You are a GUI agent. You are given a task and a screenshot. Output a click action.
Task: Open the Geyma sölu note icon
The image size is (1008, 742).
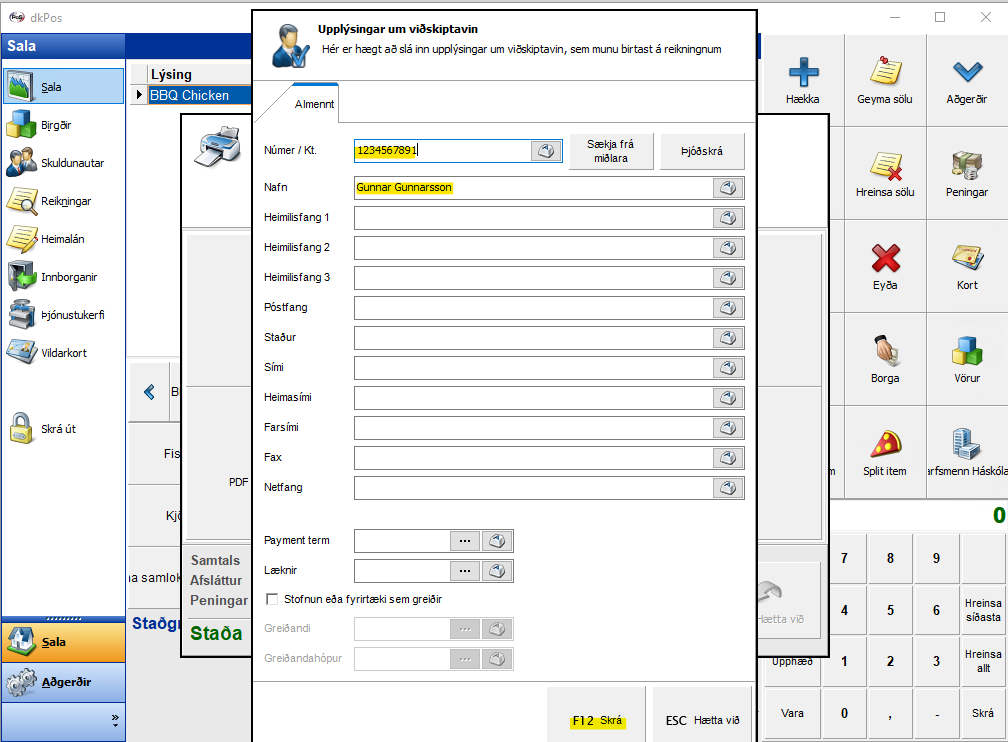(884, 74)
